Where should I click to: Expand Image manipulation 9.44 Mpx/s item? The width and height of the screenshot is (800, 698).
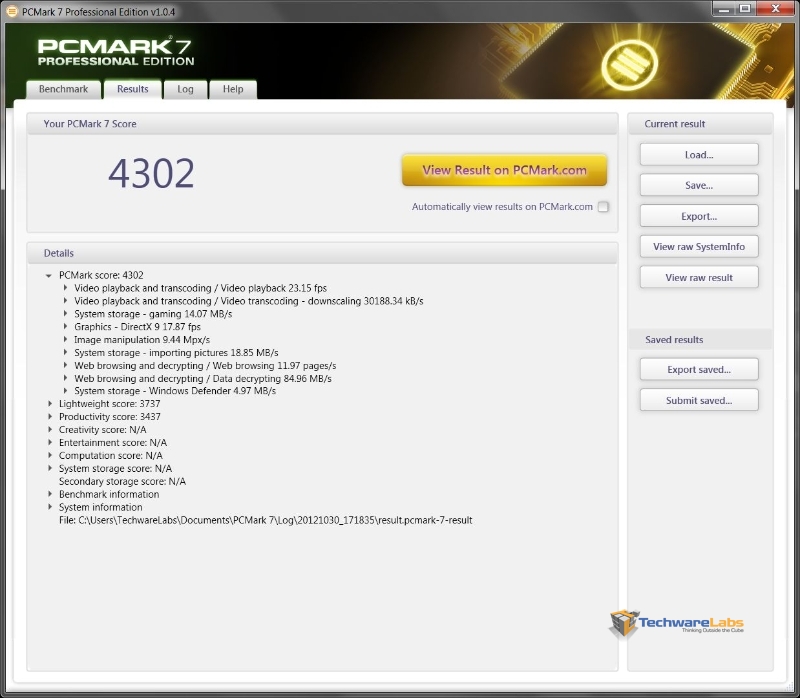coord(65,339)
